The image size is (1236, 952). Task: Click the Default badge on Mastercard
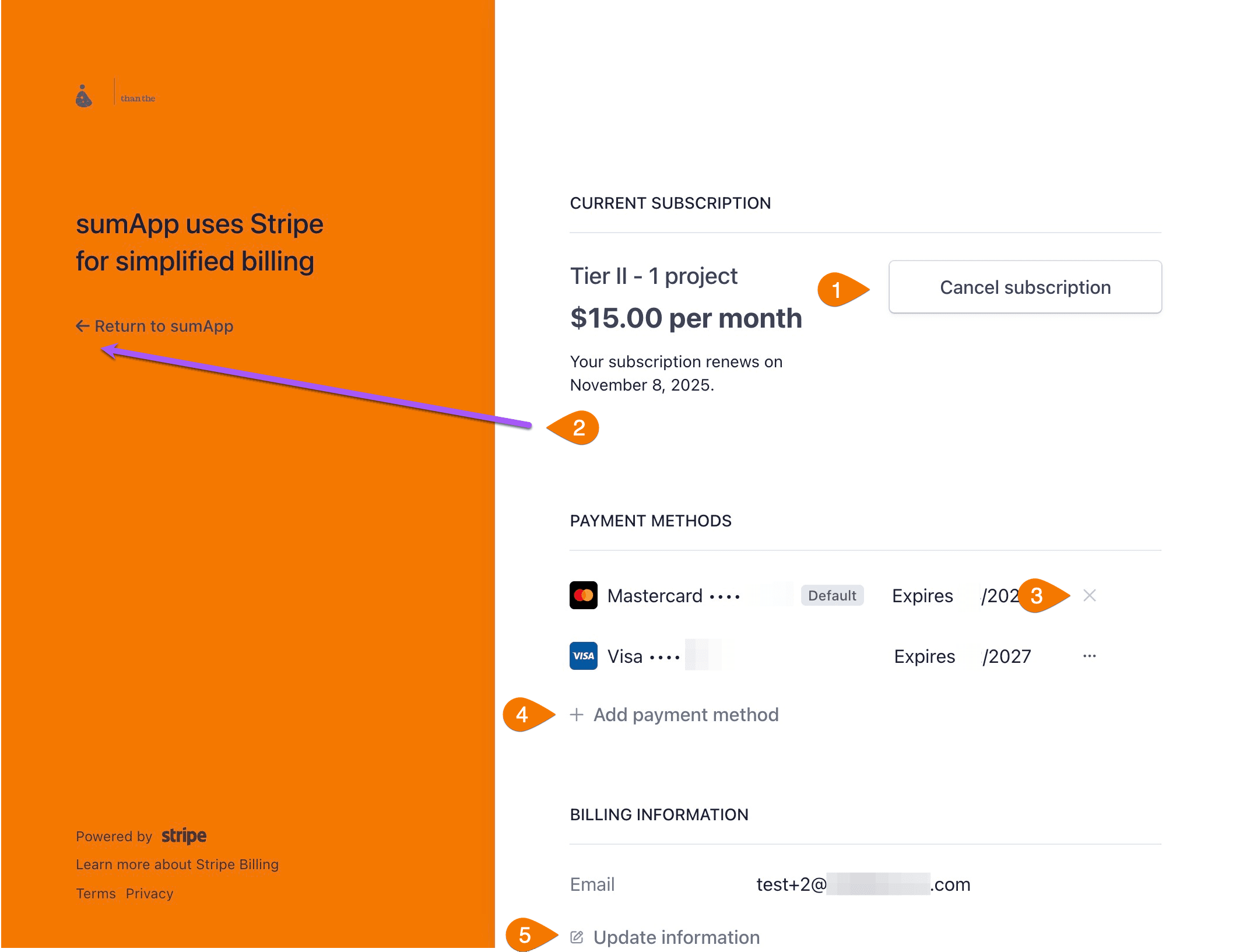[832, 595]
